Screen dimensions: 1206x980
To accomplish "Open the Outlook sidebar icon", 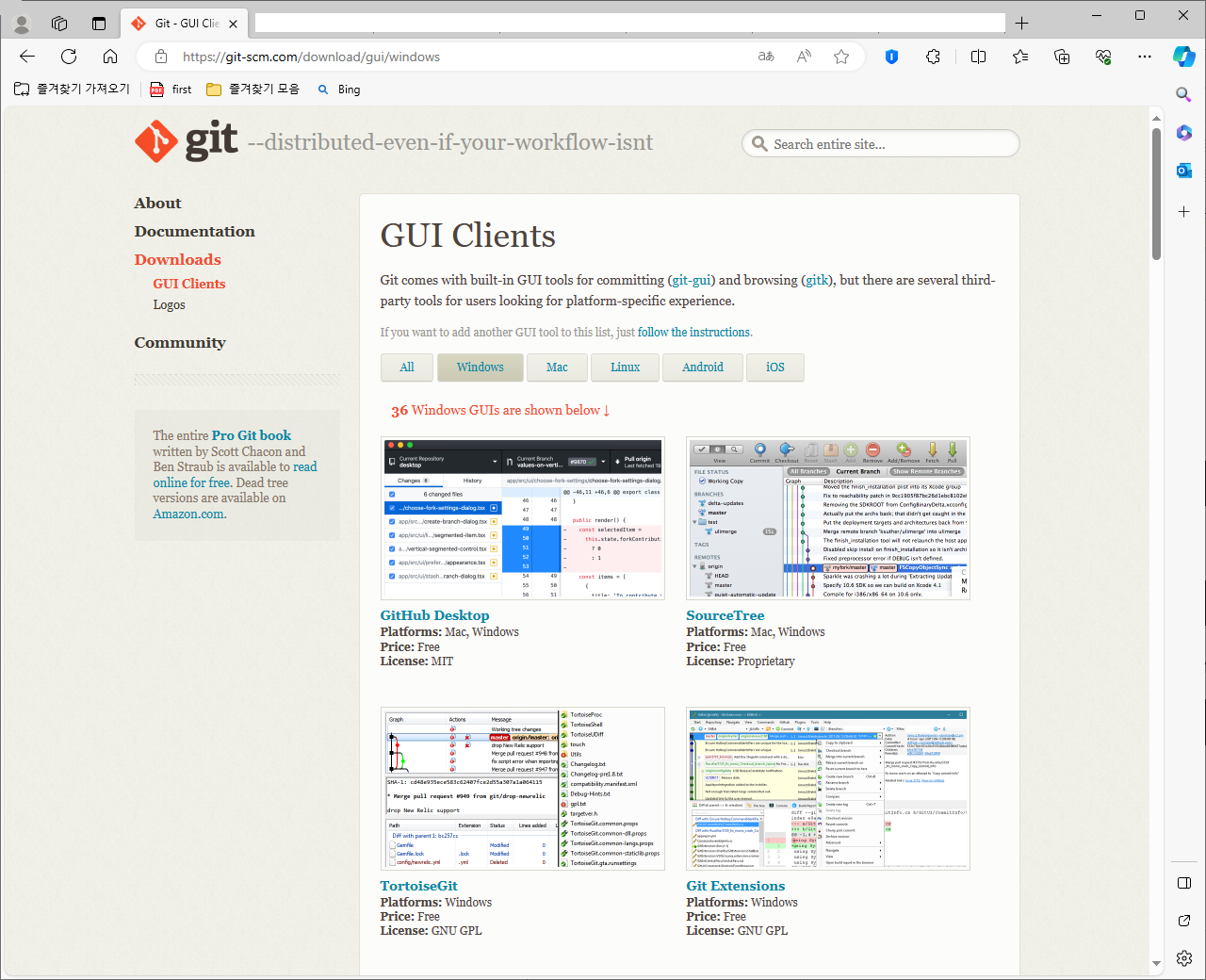I will [1184, 171].
